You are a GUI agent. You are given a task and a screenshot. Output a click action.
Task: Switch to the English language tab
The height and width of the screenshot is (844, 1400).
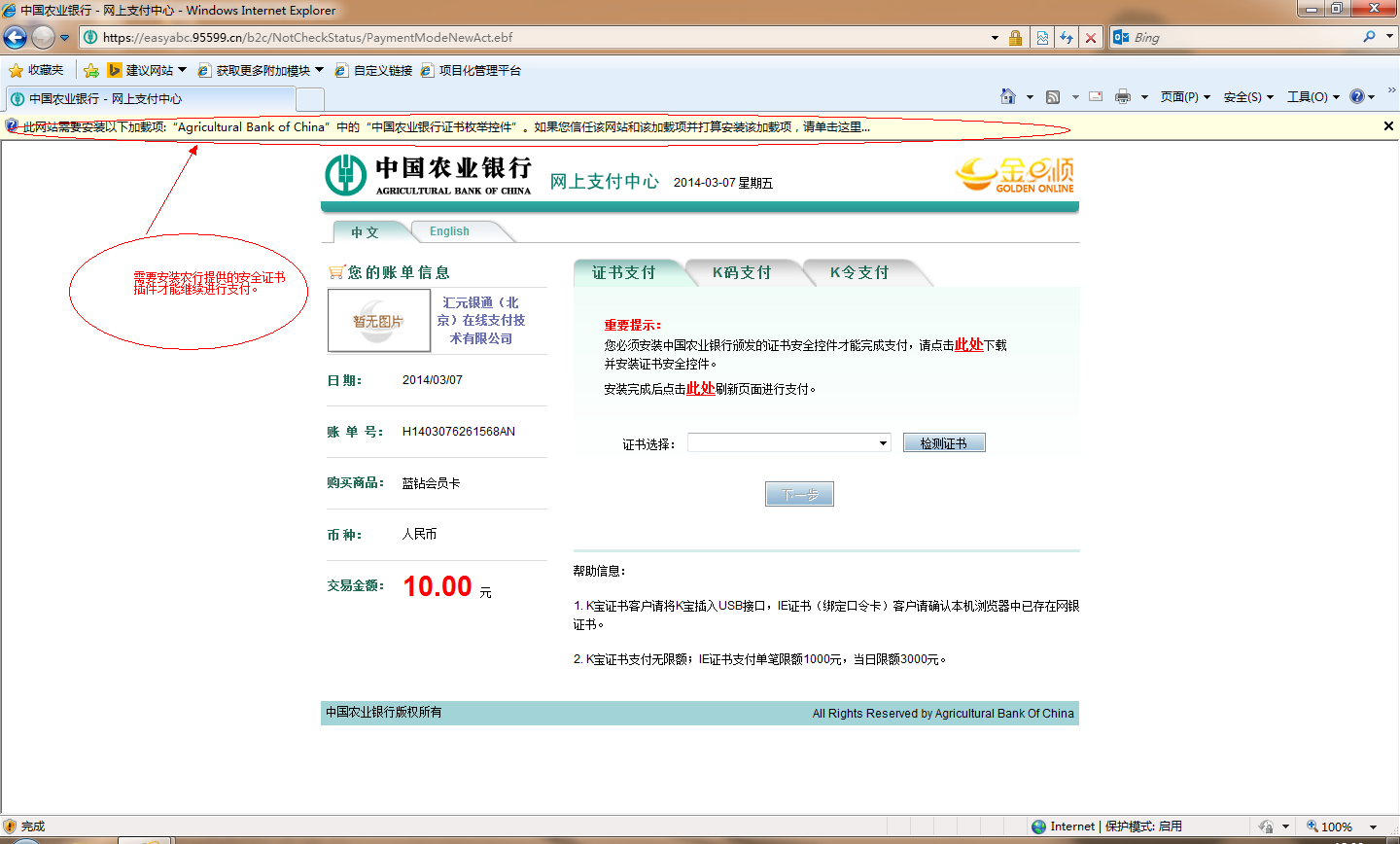(x=449, y=231)
